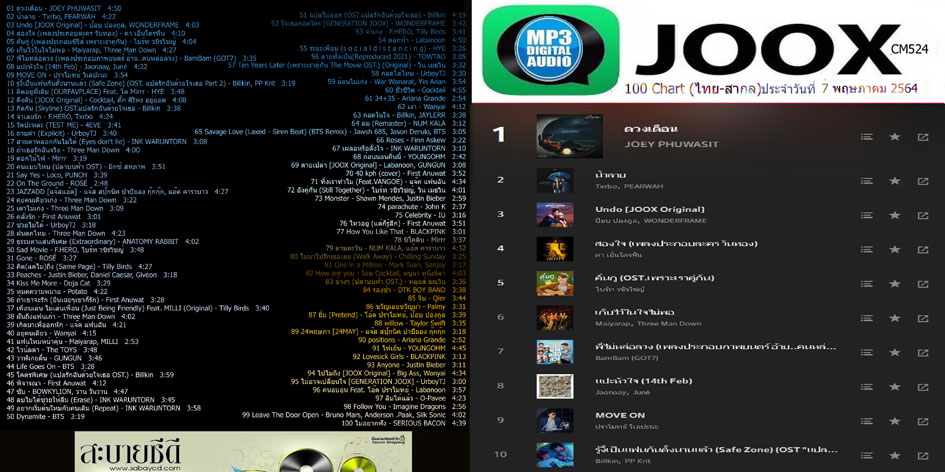Click playlist icon on Jaonaay, Juné row
Viewport: 945px width, 472px height.
point(867,386)
